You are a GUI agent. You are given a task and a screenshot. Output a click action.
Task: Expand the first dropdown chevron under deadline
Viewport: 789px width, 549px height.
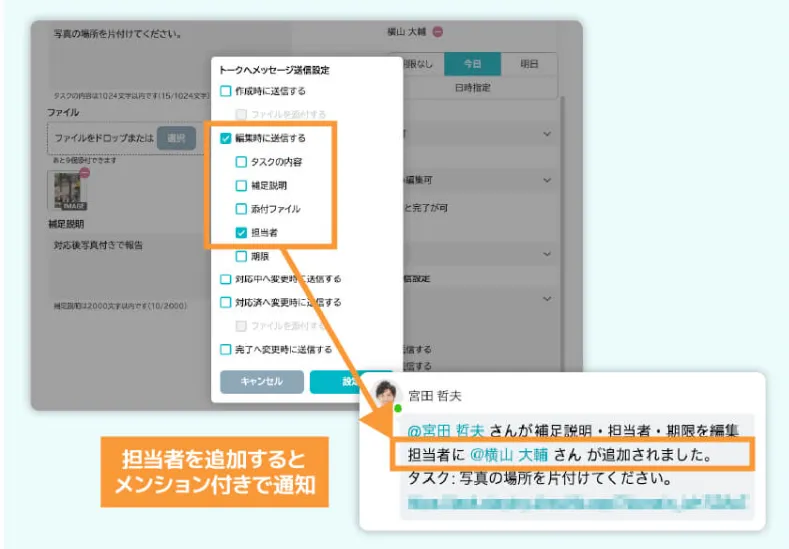point(547,134)
